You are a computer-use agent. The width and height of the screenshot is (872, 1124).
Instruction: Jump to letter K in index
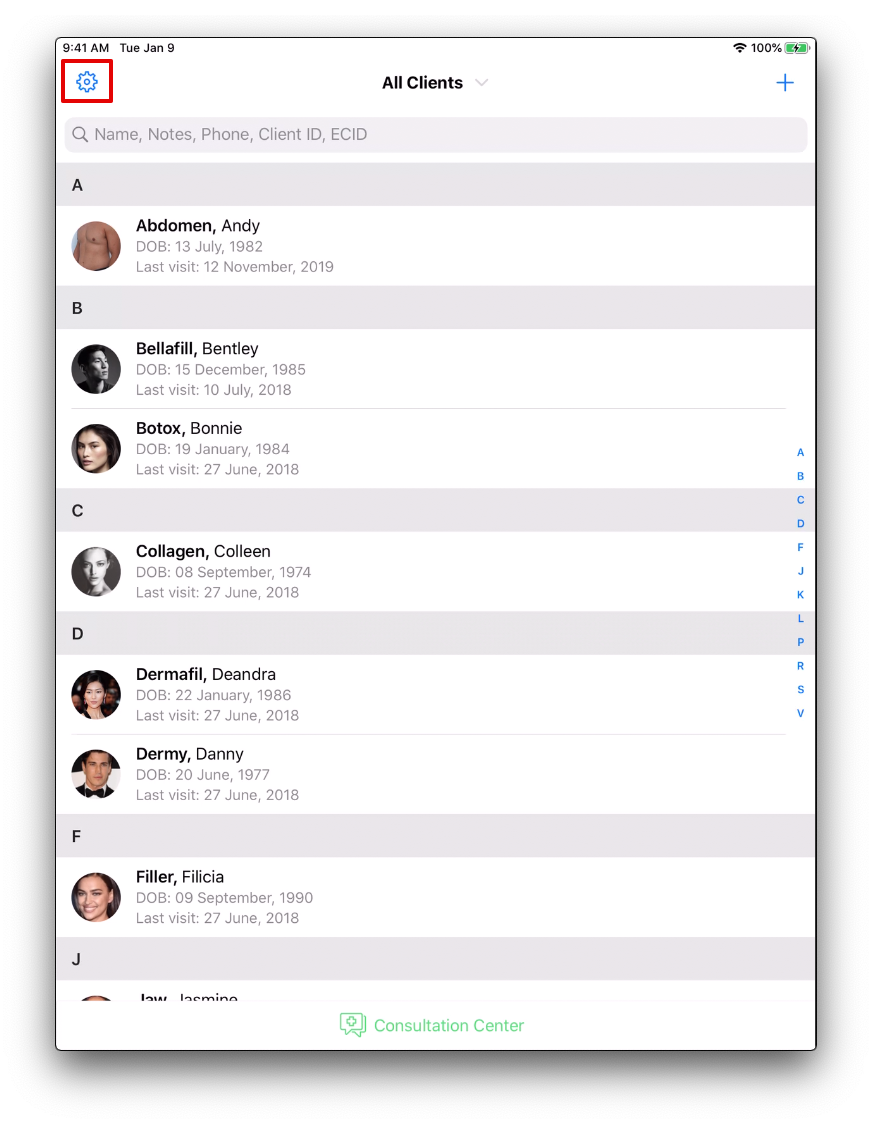point(800,594)
